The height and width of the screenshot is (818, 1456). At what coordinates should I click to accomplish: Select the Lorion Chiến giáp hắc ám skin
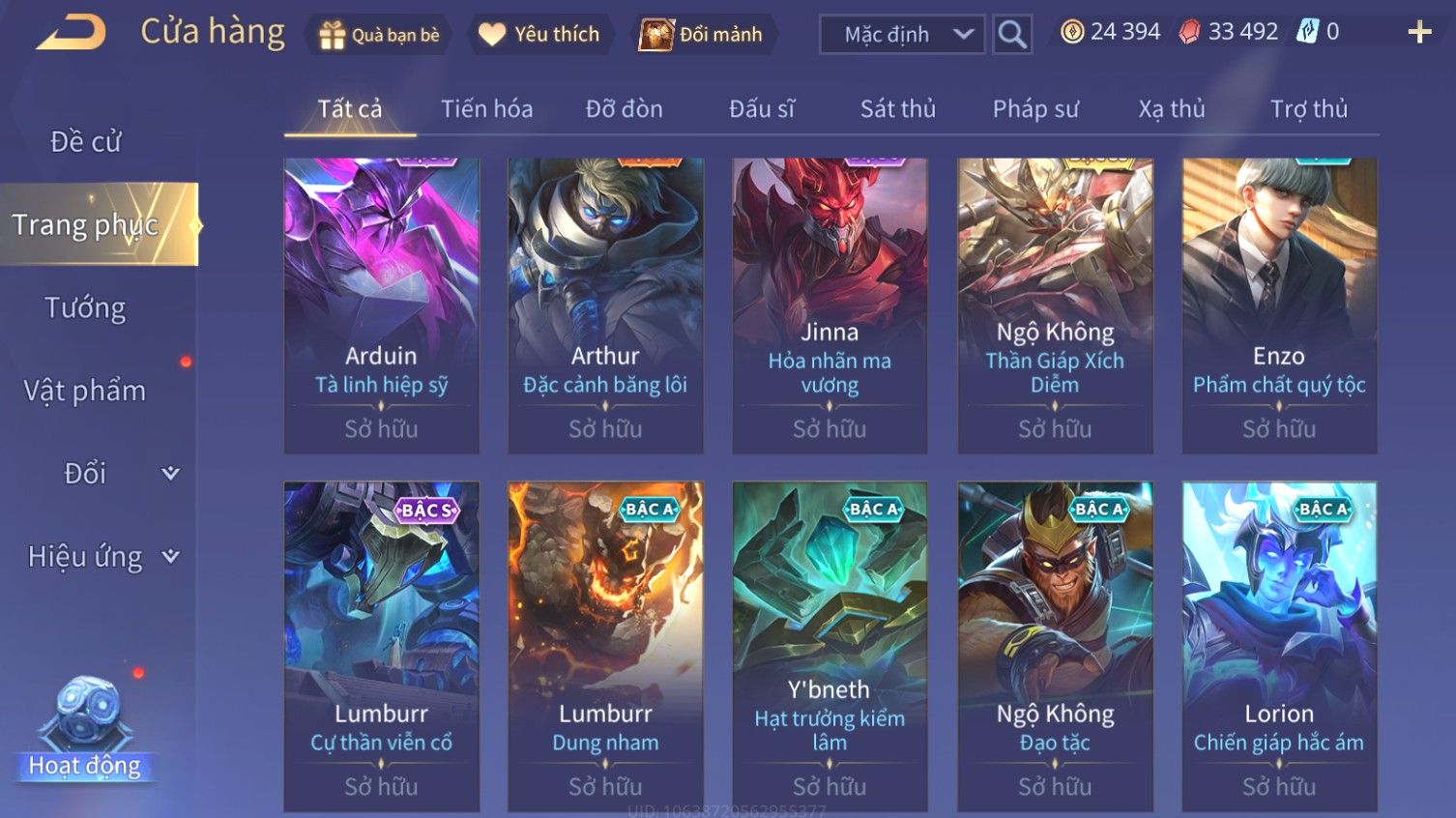[1279, 646]
